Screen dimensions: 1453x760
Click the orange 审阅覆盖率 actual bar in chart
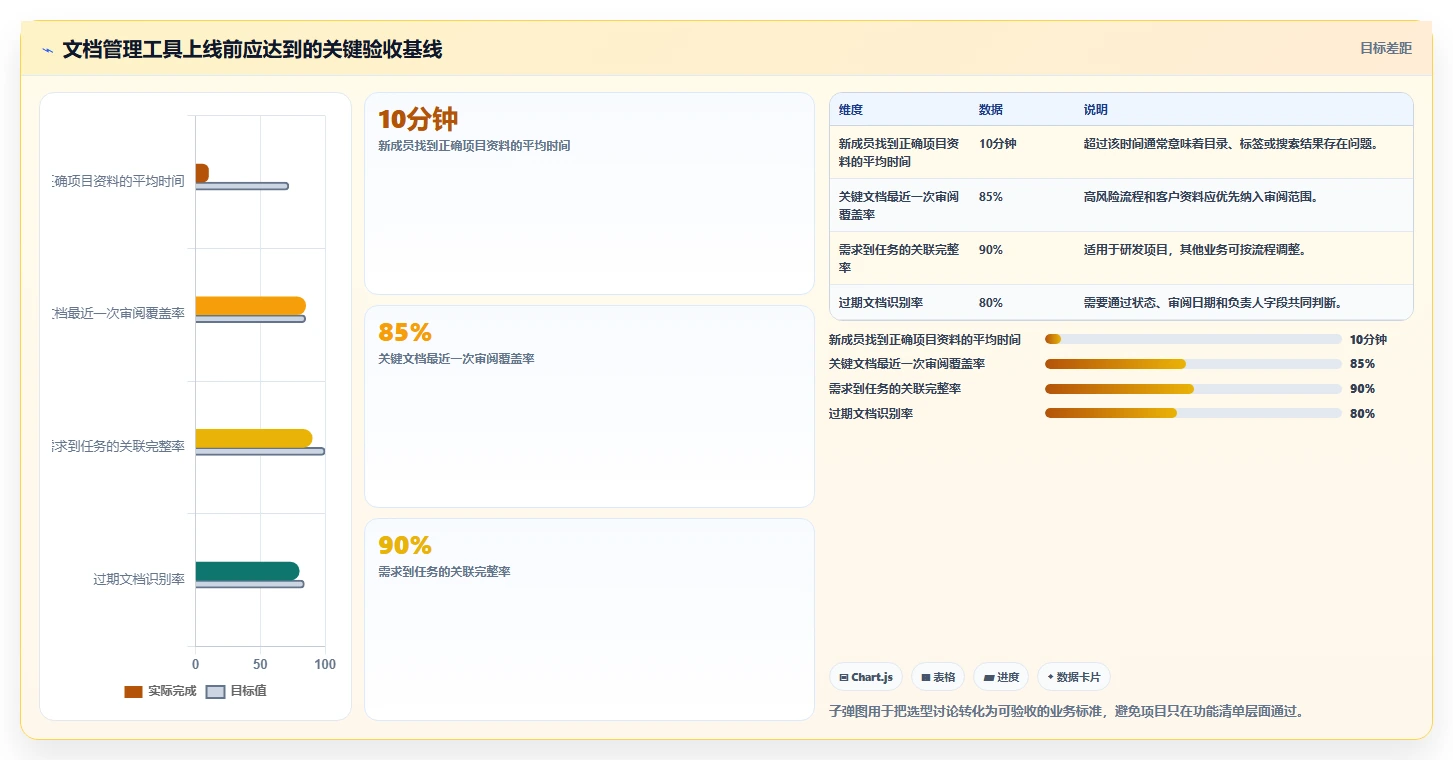pyautogui.click(x=251, y=306)
